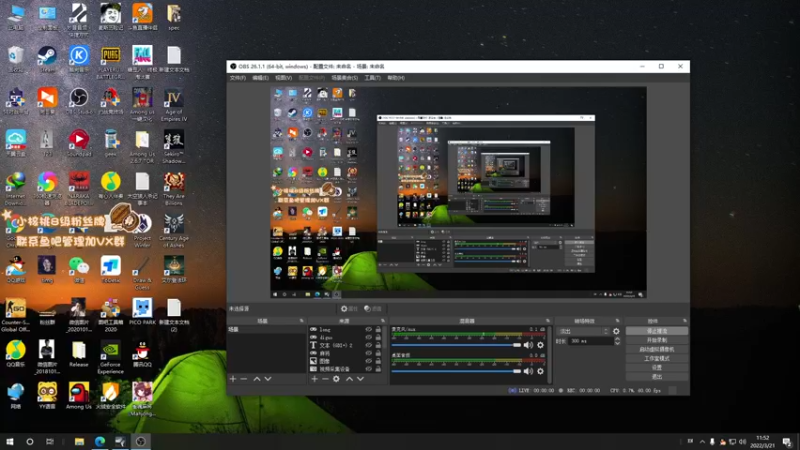Move the scene down in Scenes panel
This screenshot has height=450, width=800.
pyautogui.click(x=268, y=379)
